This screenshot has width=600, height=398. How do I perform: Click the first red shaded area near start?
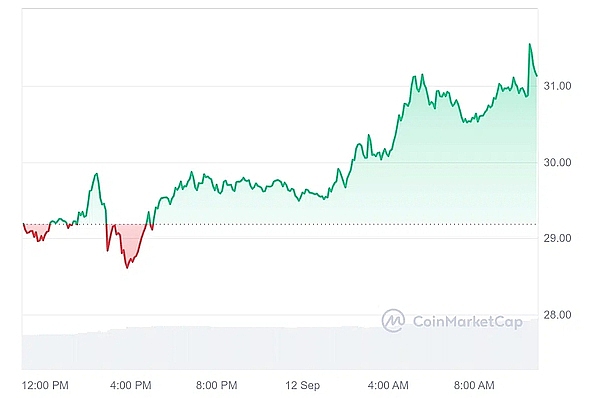point(36,232)
